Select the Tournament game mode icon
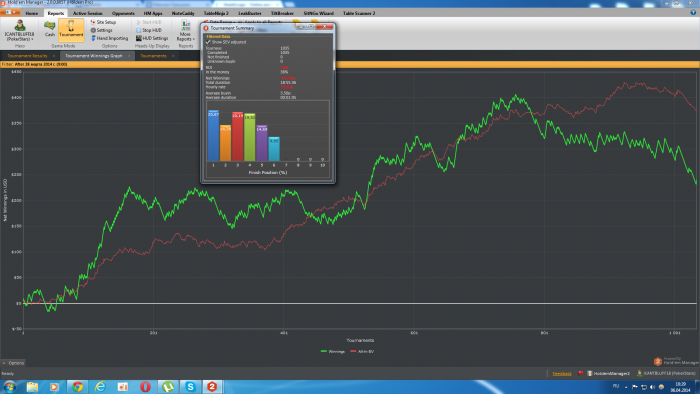 (71, 30)
